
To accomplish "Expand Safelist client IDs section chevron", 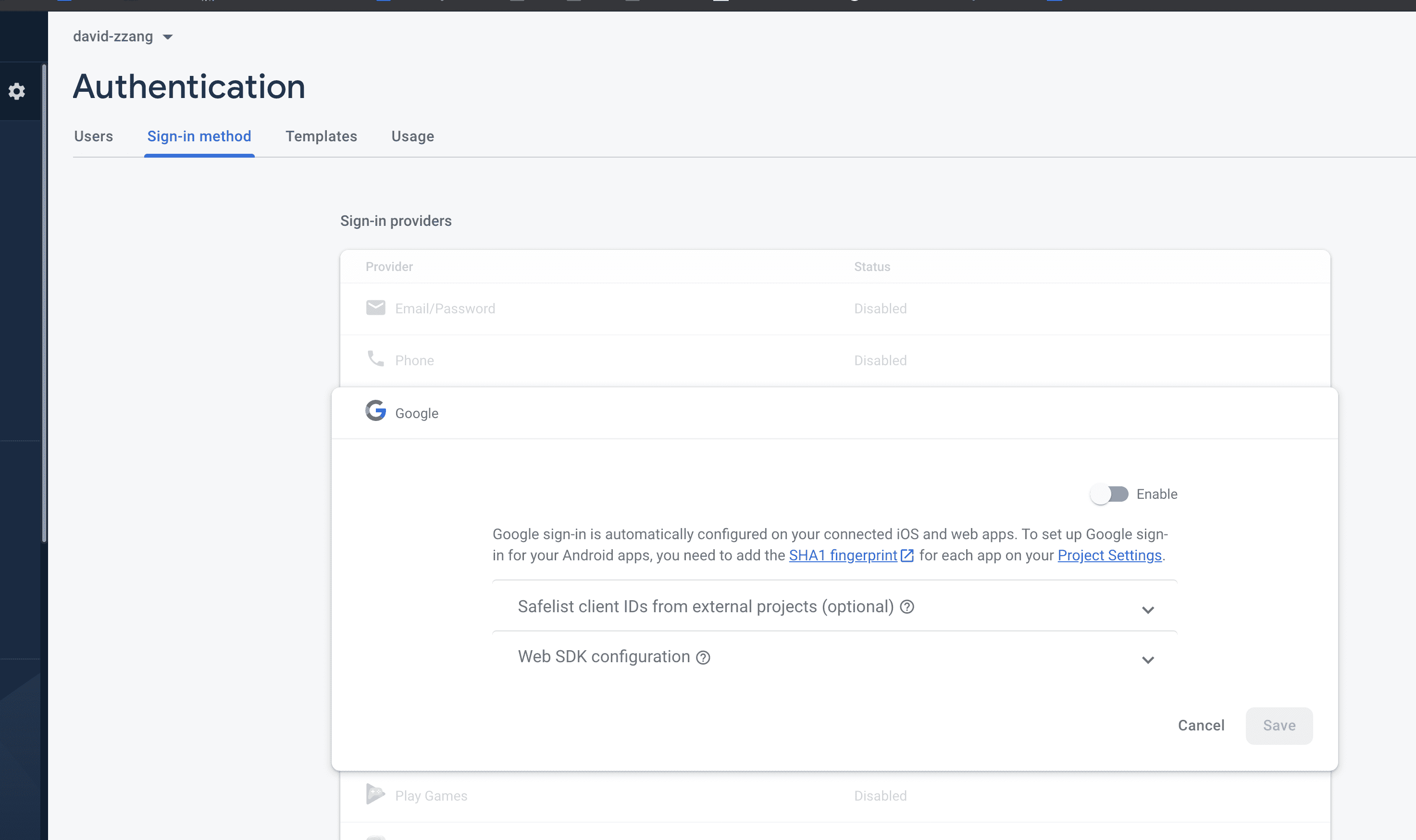I will coord(1148,610).
